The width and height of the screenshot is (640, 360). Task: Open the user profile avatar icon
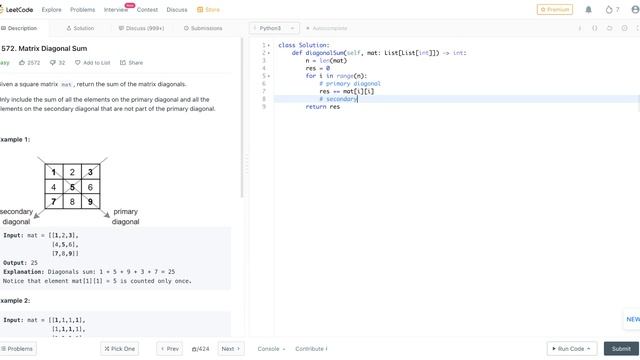point(636,9)
